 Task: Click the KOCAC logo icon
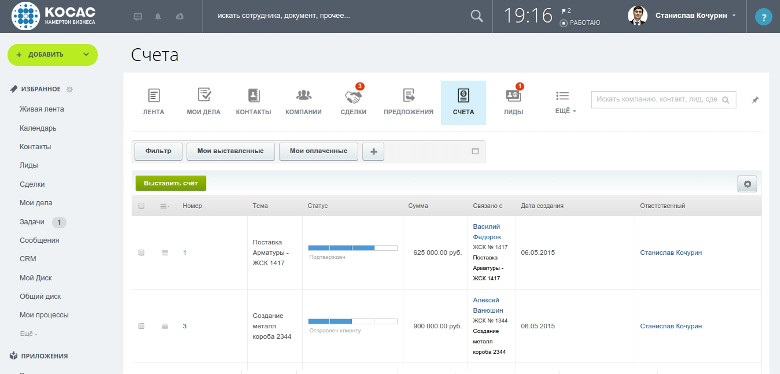click(25, 16)
